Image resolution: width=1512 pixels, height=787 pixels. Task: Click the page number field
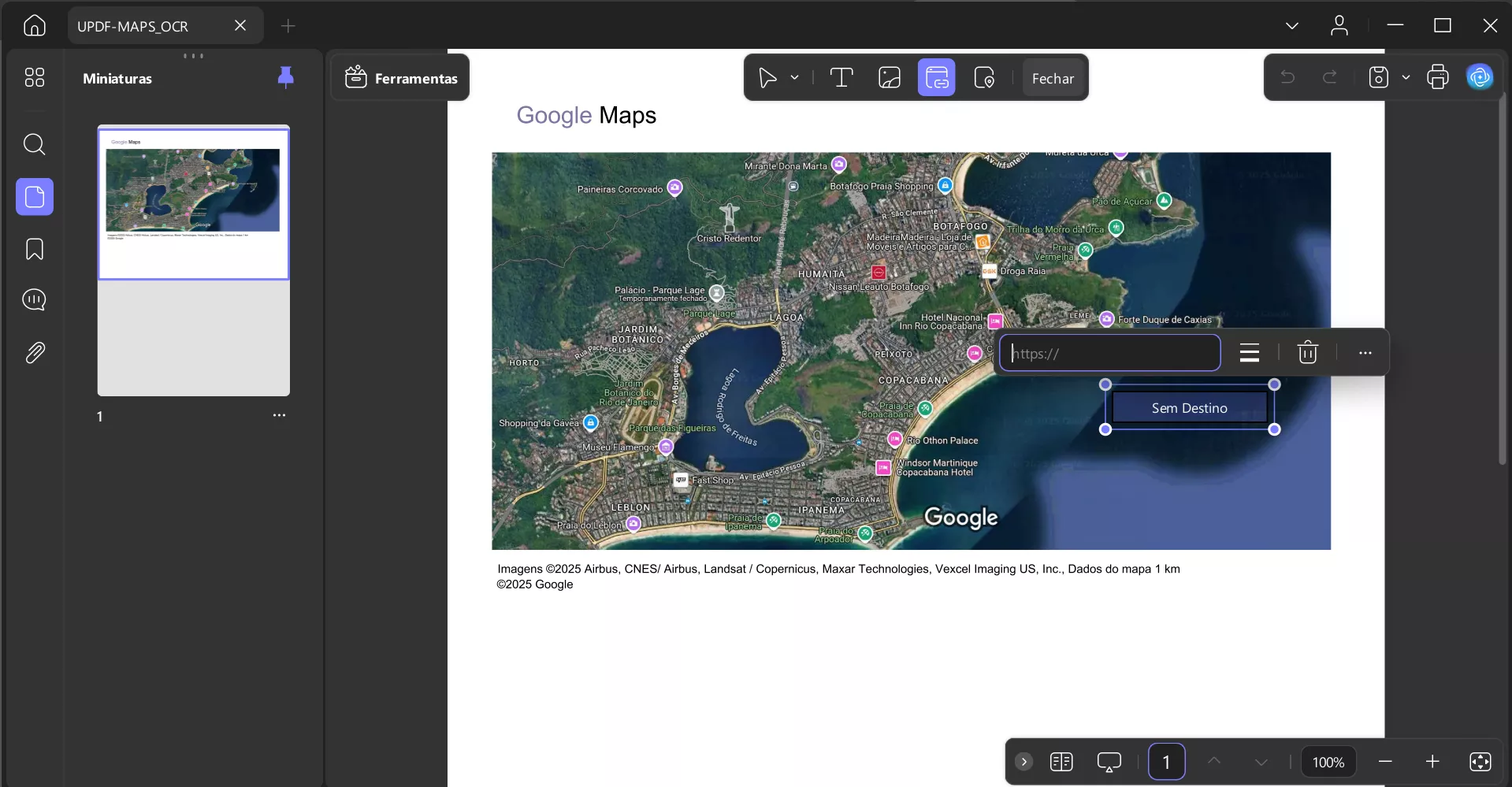tap(1167, 762)
